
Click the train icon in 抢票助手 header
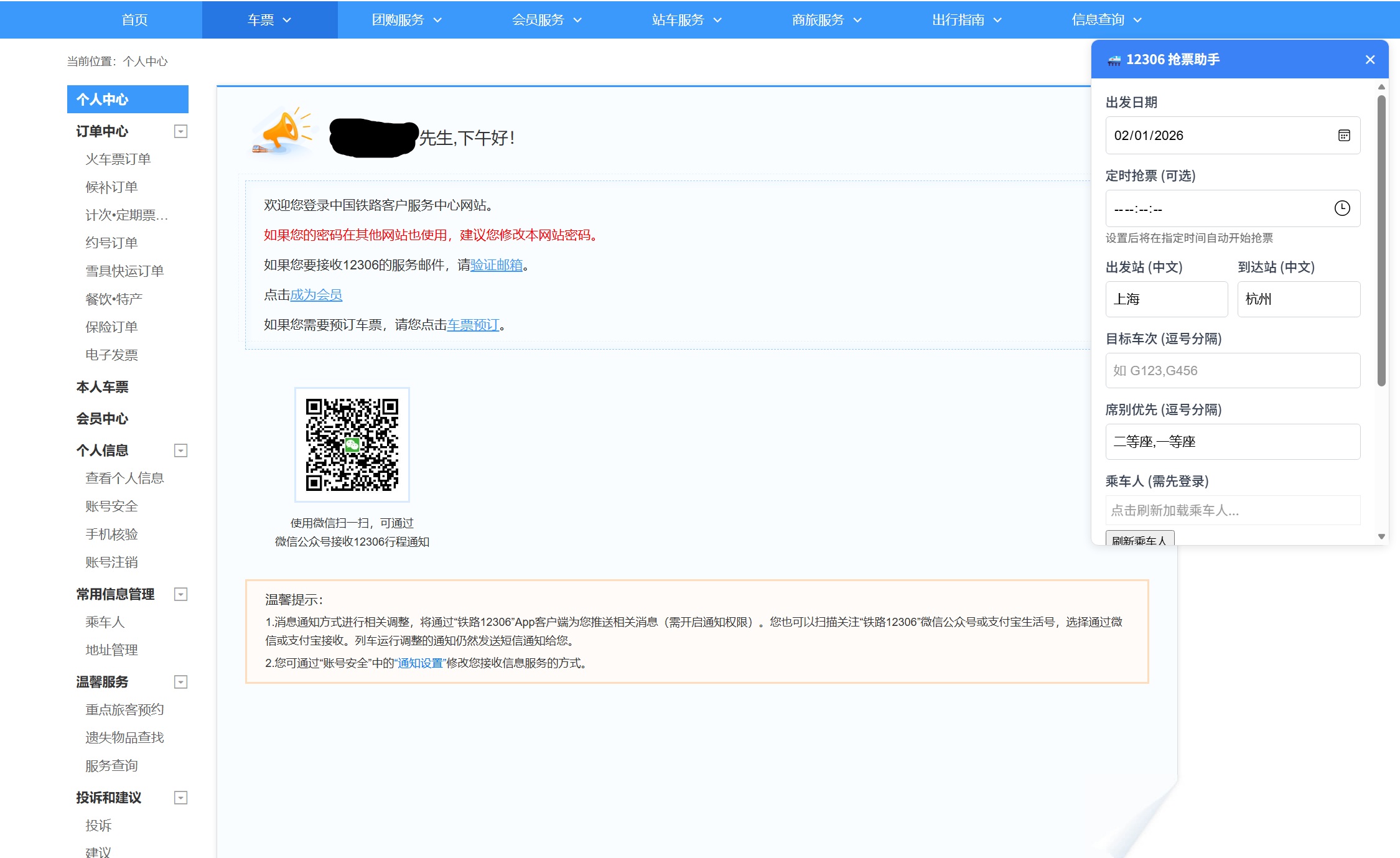1114,60
